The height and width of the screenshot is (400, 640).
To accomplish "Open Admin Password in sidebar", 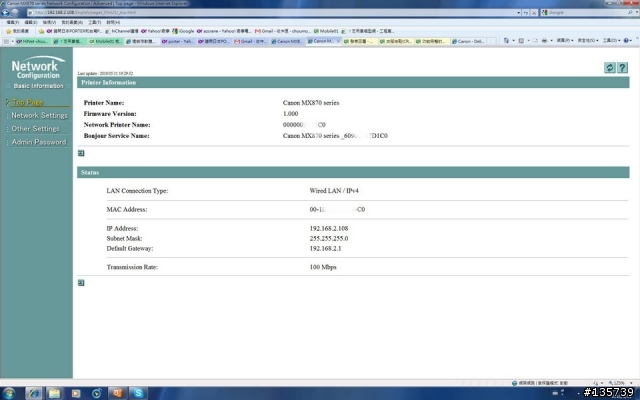I will click(39, 142).
